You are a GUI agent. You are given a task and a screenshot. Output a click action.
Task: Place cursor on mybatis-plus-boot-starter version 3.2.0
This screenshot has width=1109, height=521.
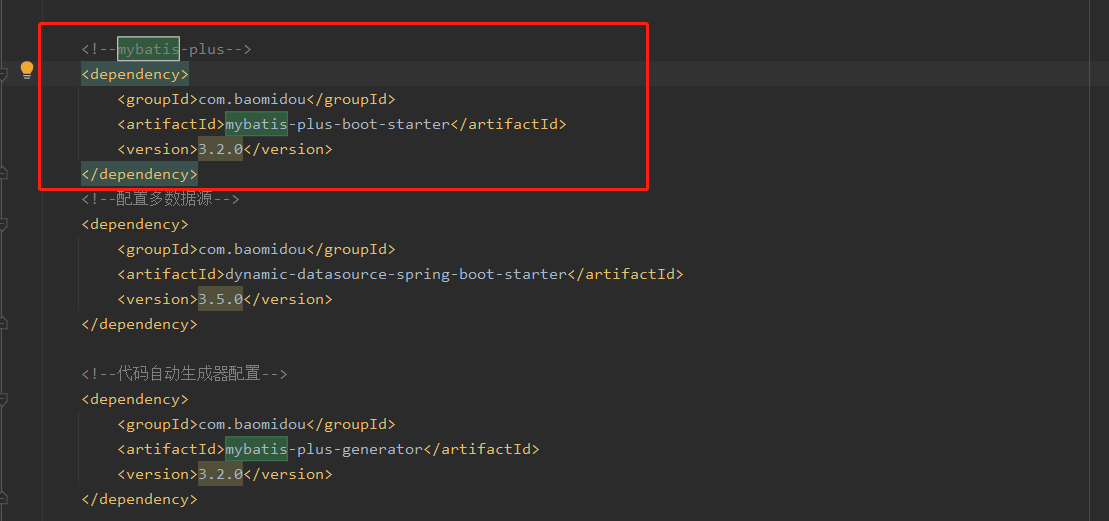point(220,149)
